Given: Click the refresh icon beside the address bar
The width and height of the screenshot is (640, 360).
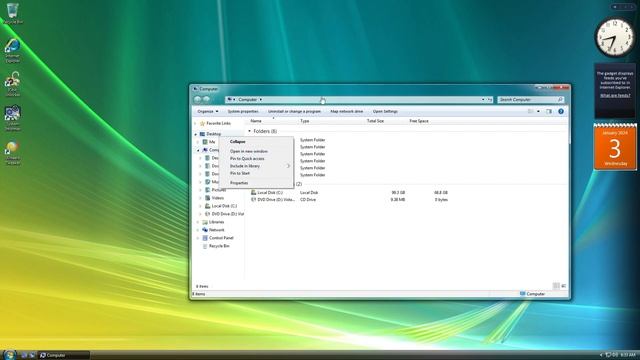Looking at the screenshot, I should 490,99.
